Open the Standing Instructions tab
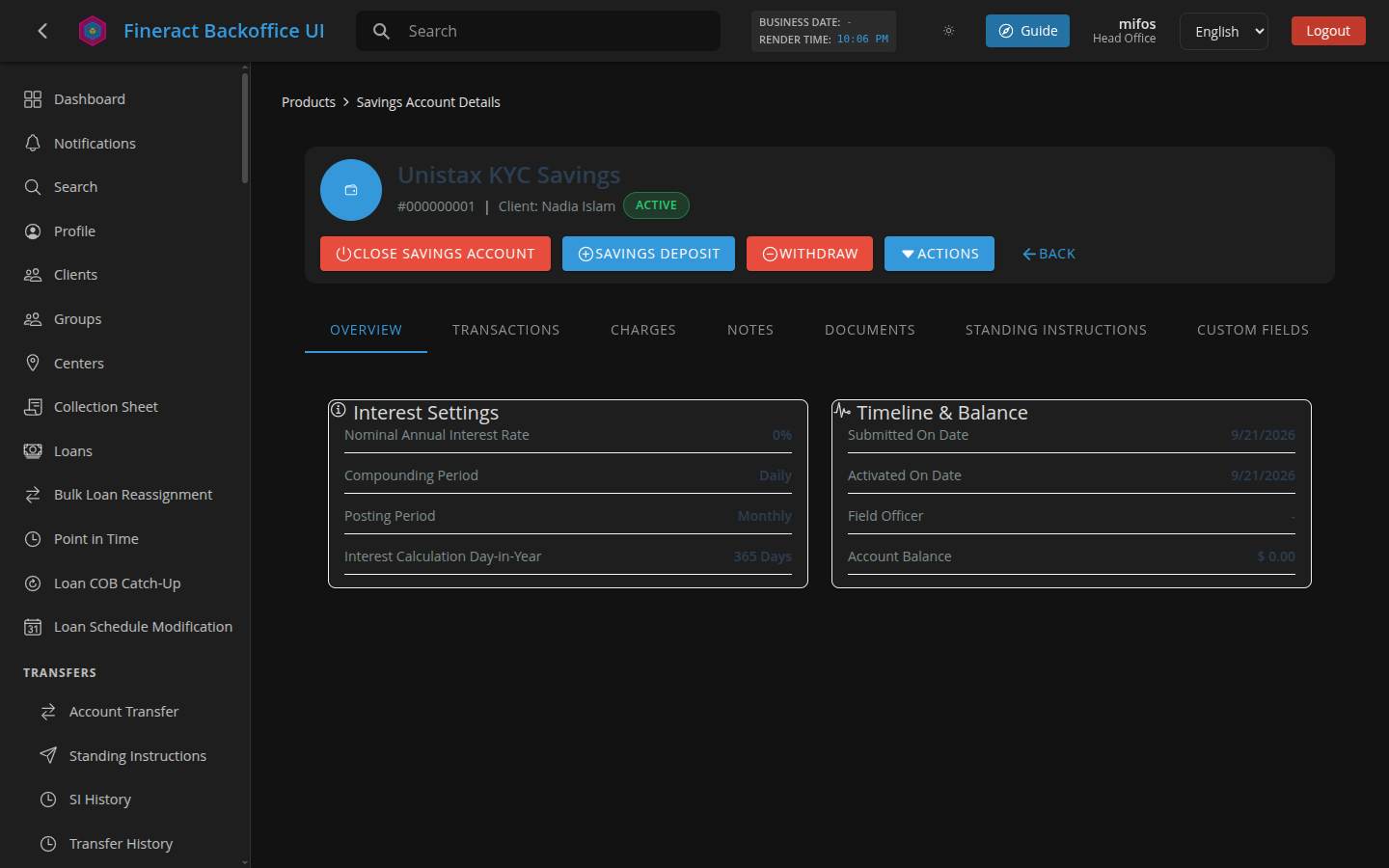1389x868 pixels. tap(1056, 330)
